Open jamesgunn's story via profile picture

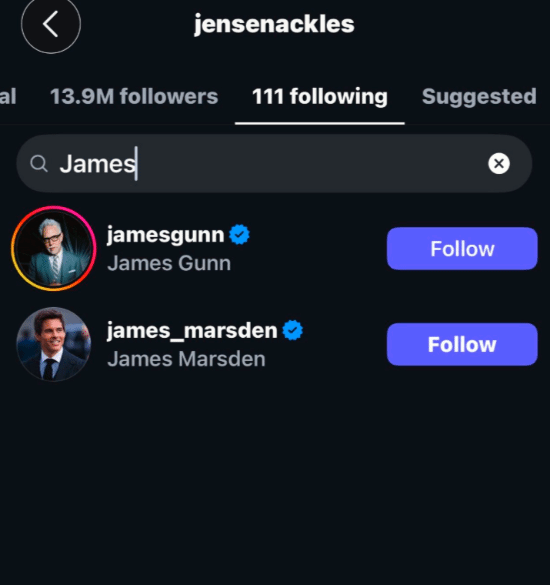tap(54, 248)
